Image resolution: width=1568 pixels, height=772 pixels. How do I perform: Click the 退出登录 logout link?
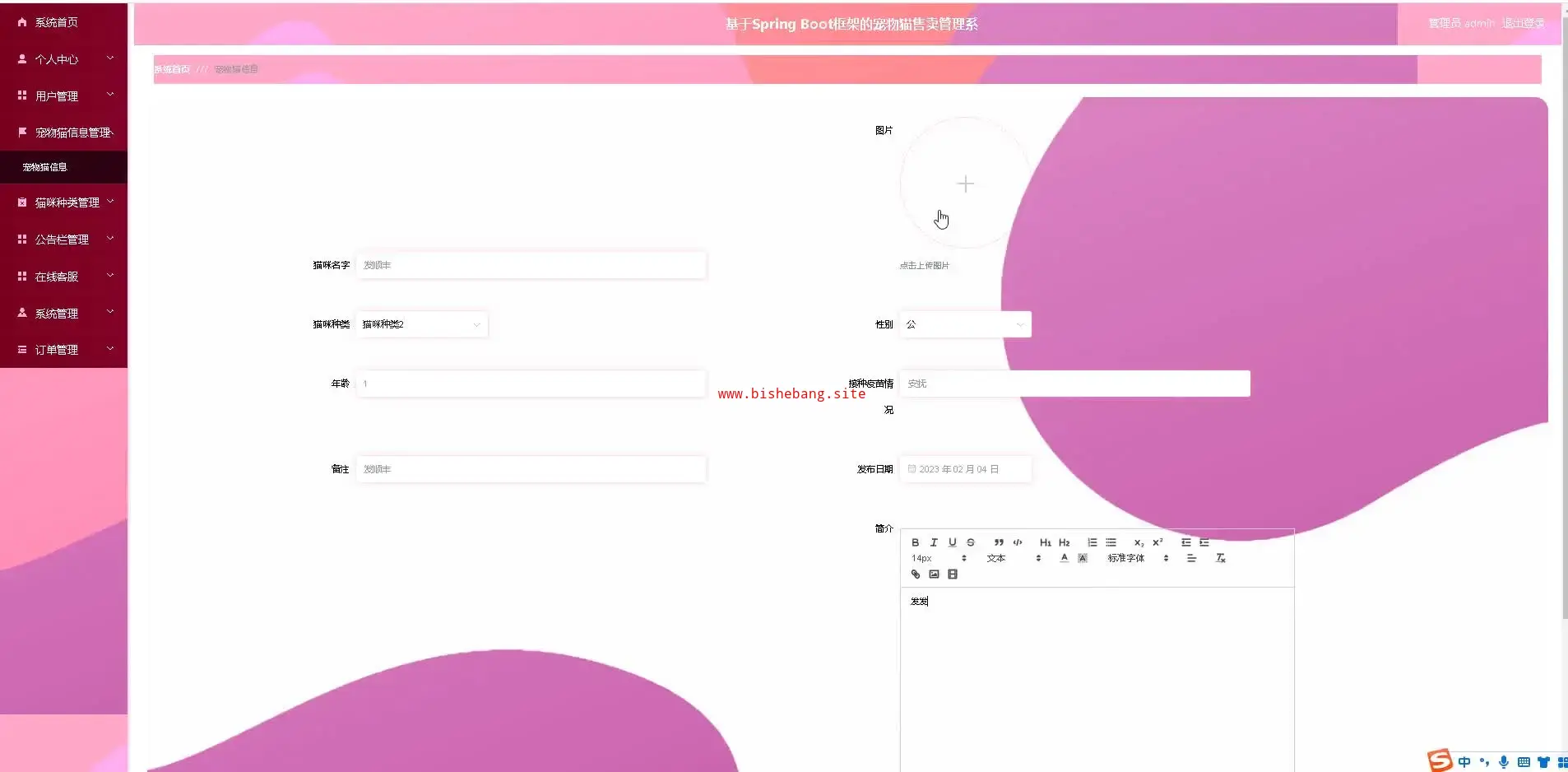pos(1523,23)
